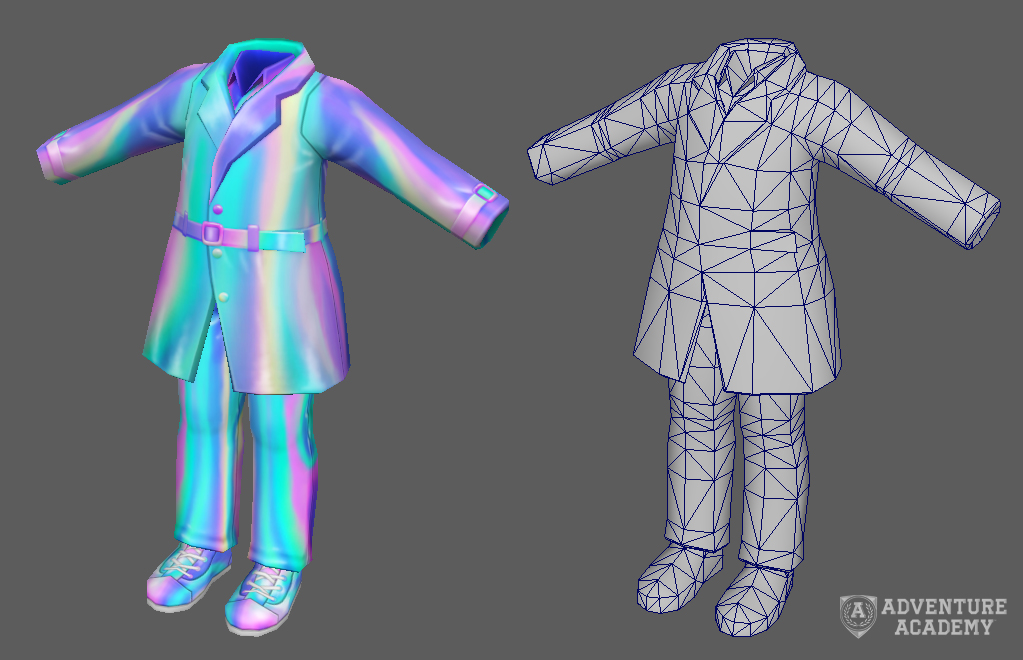Select the colored model's shoe nearest the image center

tap(263, 597)
